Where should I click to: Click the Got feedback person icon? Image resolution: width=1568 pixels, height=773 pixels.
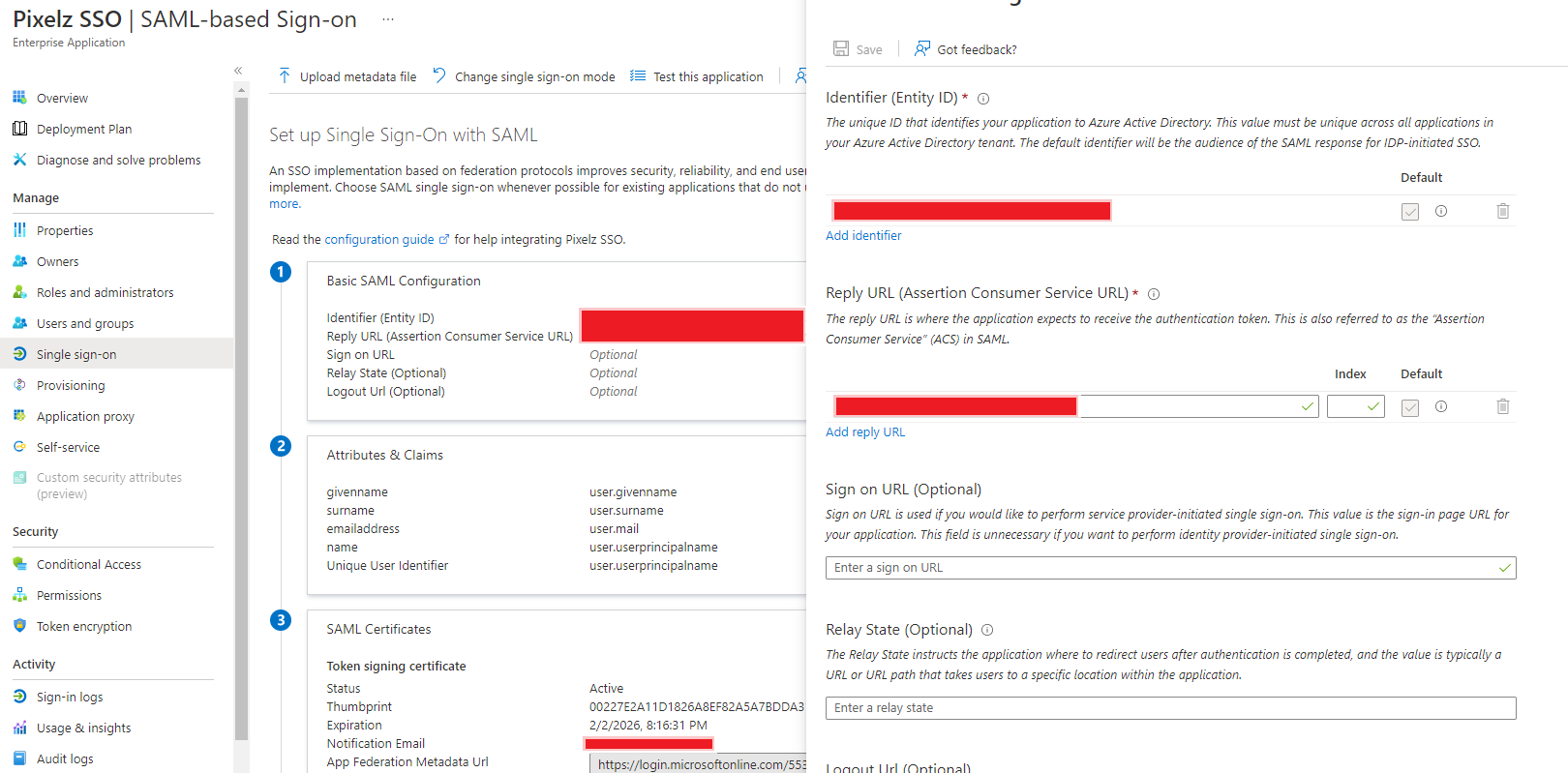(922, 48)
